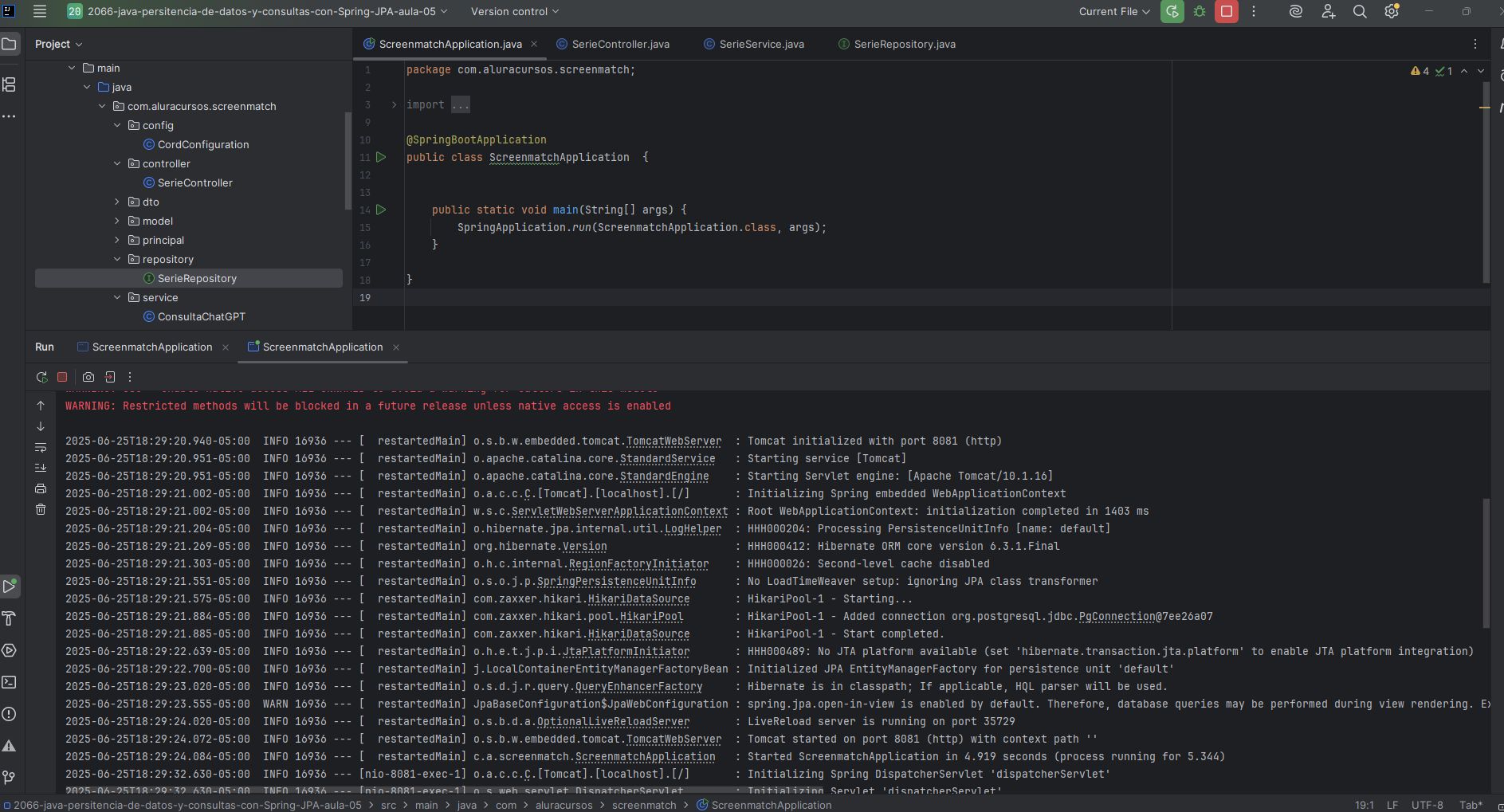Viewport: 1504px width, 812px height.
Task: Switch to SerieService.java tab
Action: 754,44
